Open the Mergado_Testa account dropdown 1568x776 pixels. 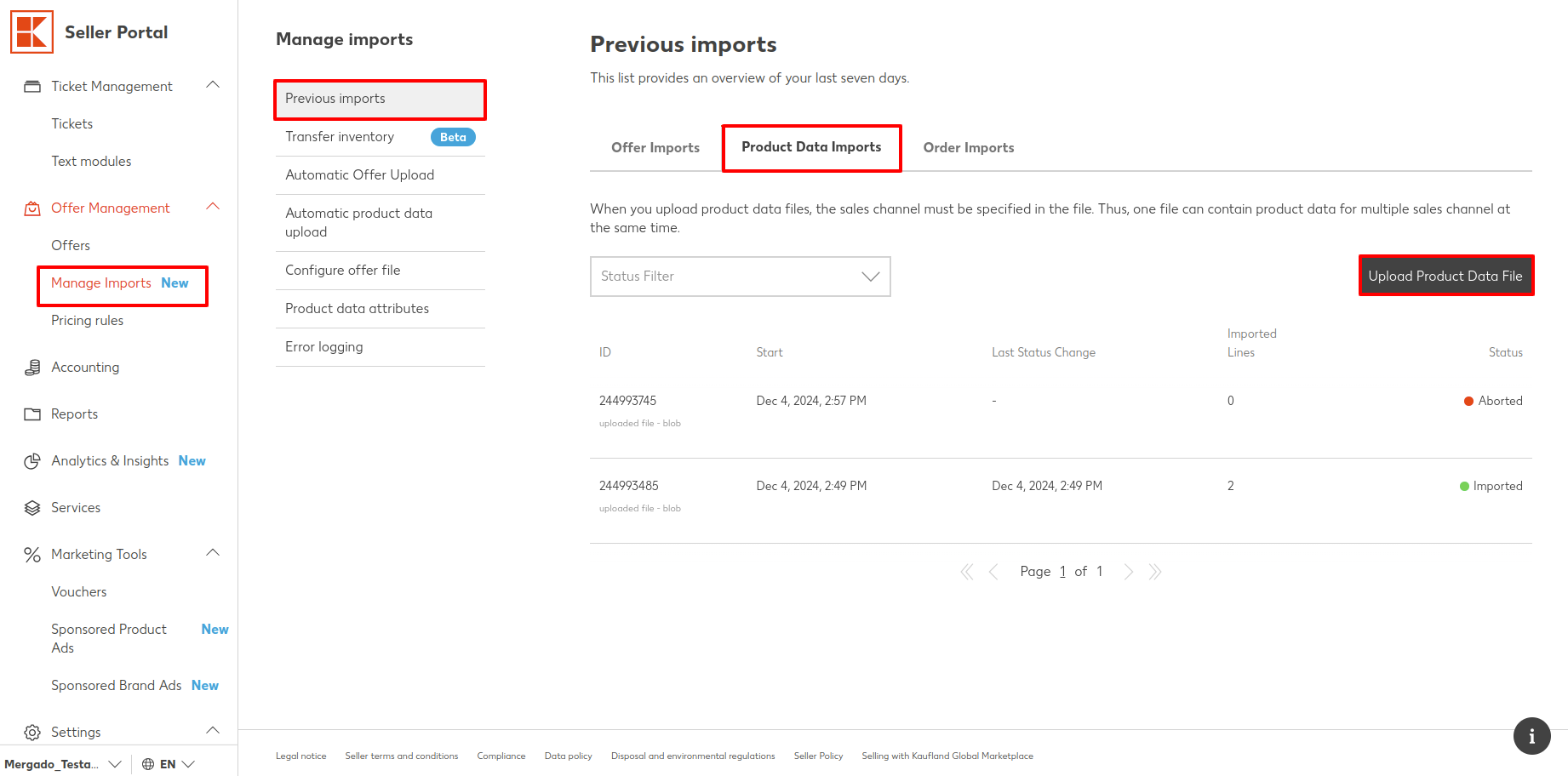(62, 764)
